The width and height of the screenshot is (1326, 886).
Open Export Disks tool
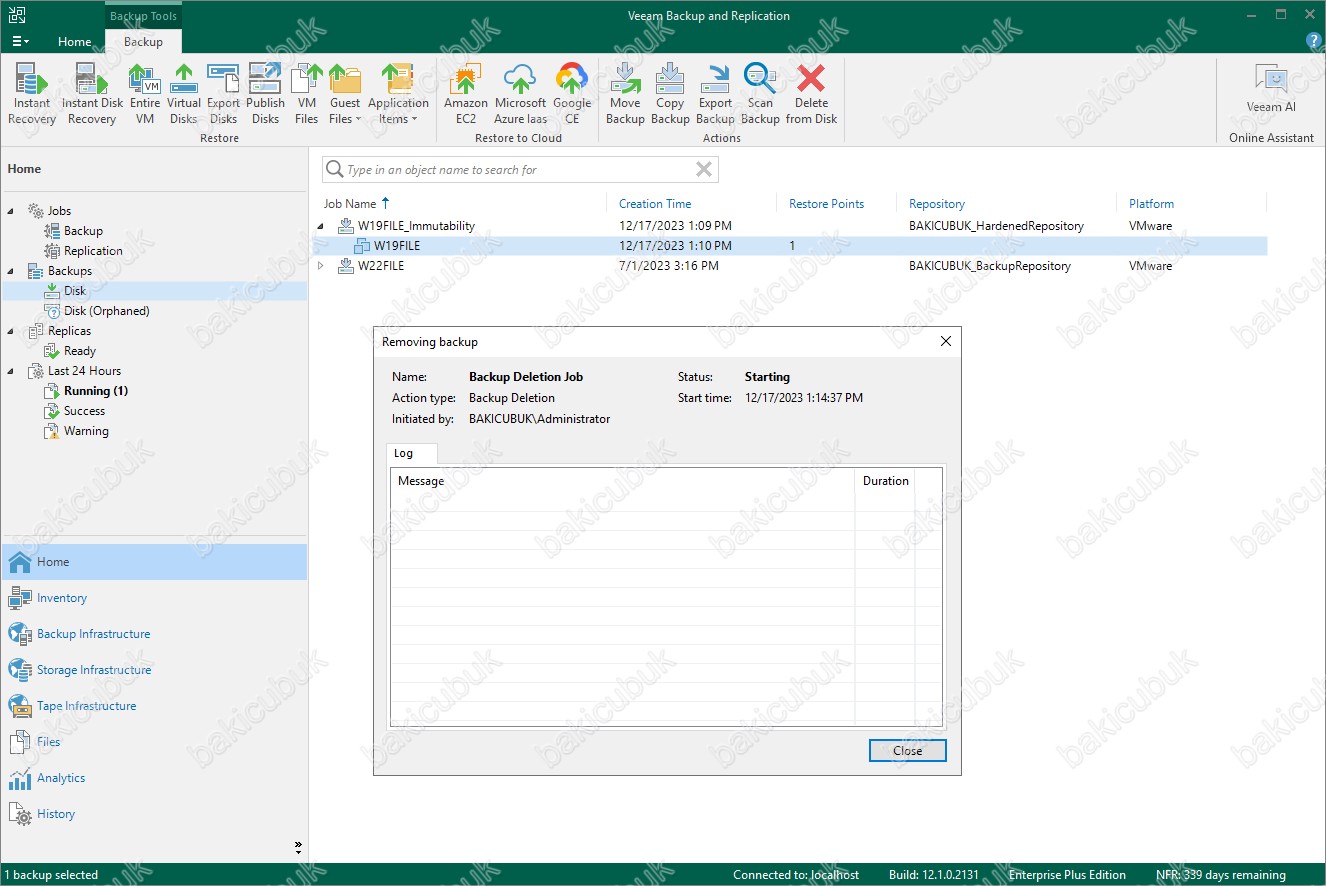pos(223,94)
